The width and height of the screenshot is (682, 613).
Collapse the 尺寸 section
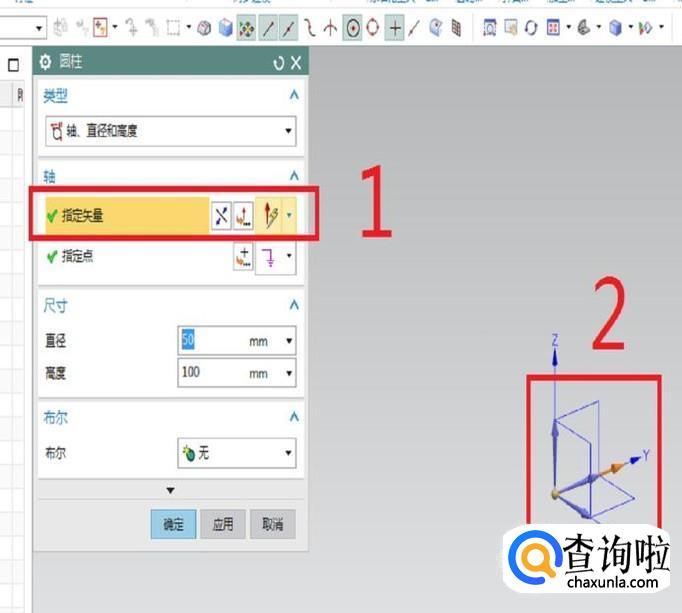point(293,305)
